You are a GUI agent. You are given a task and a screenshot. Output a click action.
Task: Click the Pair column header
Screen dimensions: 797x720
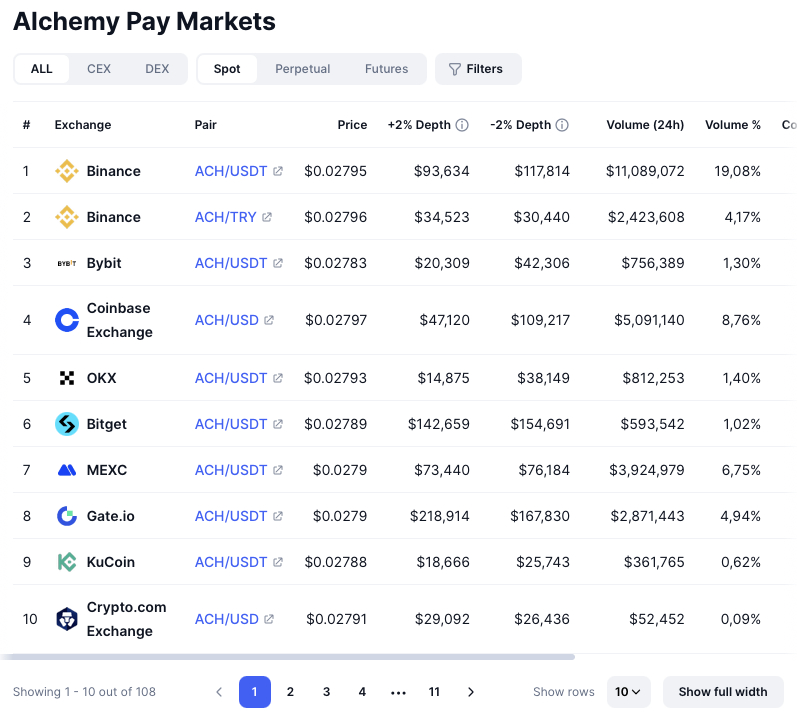(x=205, y=125)
